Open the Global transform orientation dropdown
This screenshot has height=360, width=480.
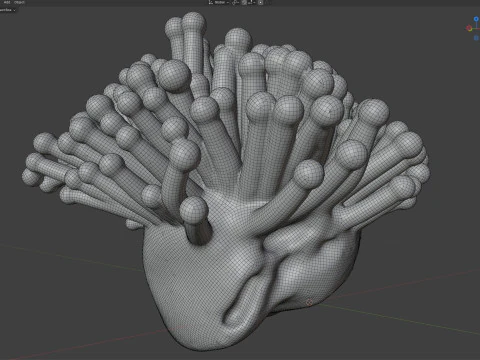(220, 2)
